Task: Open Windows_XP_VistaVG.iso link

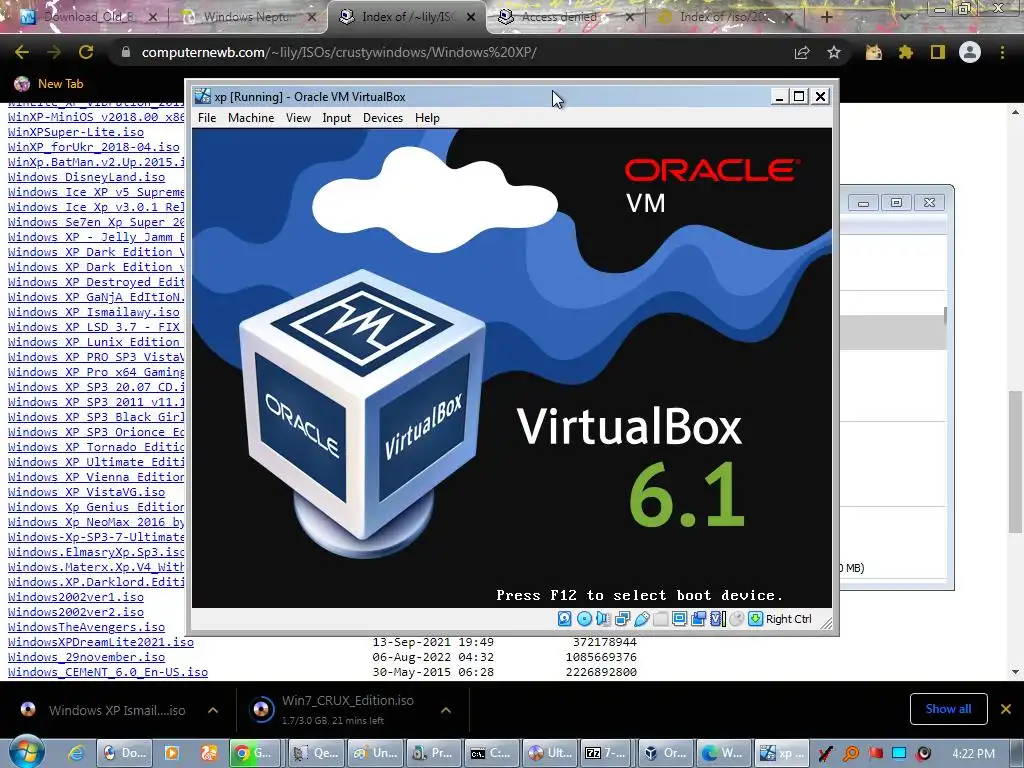Action: pyautogui.click(x=86, y=492)
